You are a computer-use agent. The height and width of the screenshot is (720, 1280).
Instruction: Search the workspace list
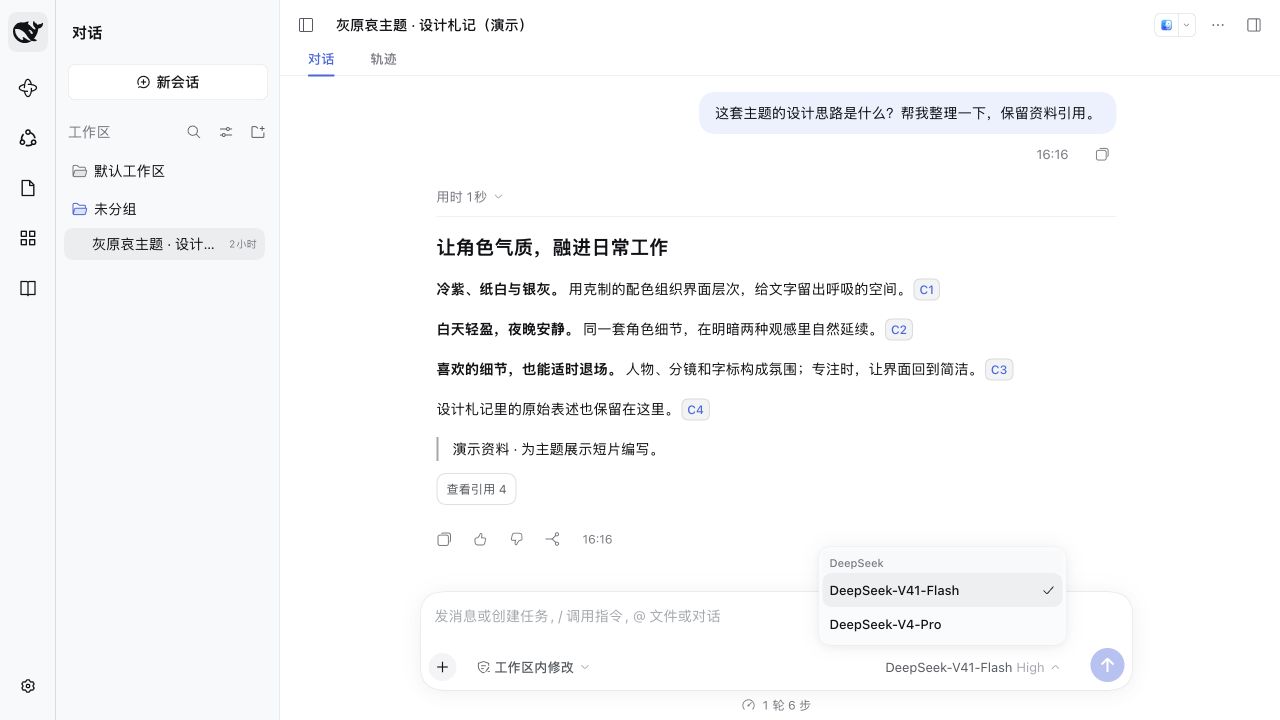(x=194, y=132)
